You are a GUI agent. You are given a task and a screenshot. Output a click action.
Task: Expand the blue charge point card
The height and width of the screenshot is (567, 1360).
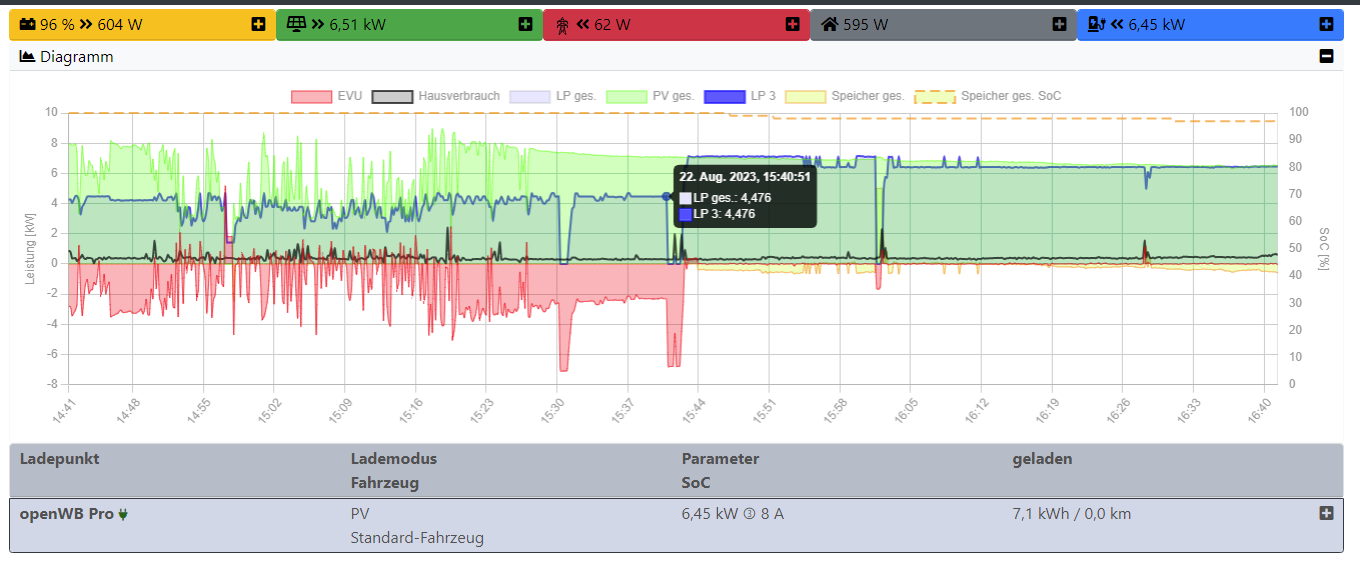[1326, 24]
